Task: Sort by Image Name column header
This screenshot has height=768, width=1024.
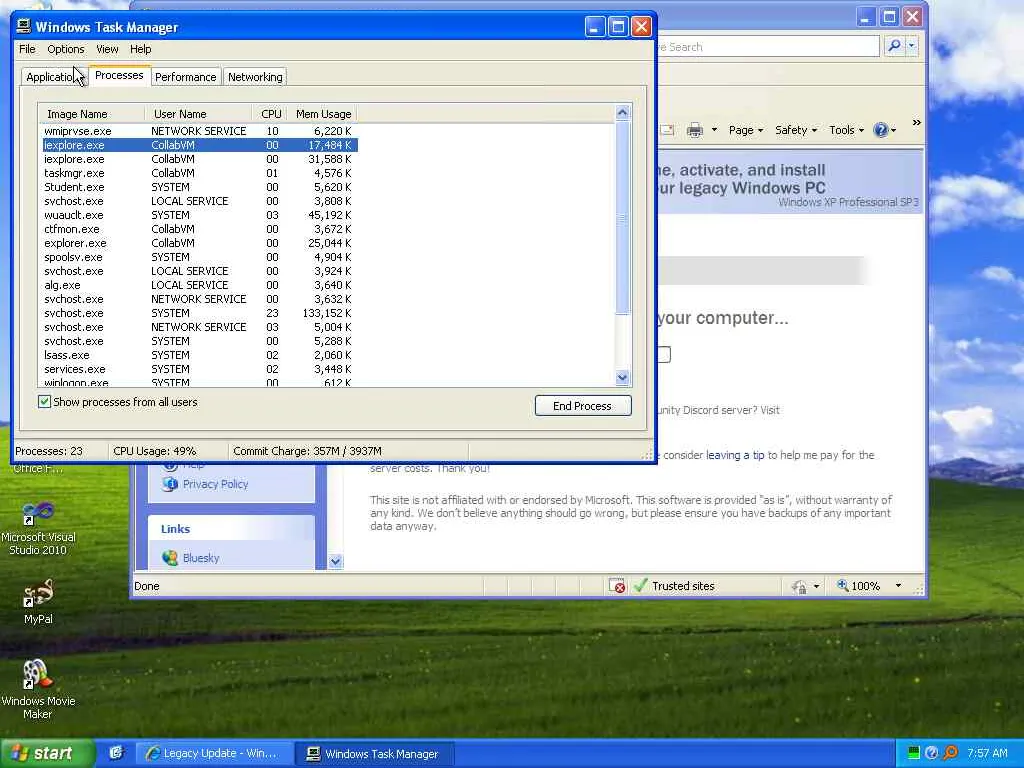Action: click(x=91, y=114)
